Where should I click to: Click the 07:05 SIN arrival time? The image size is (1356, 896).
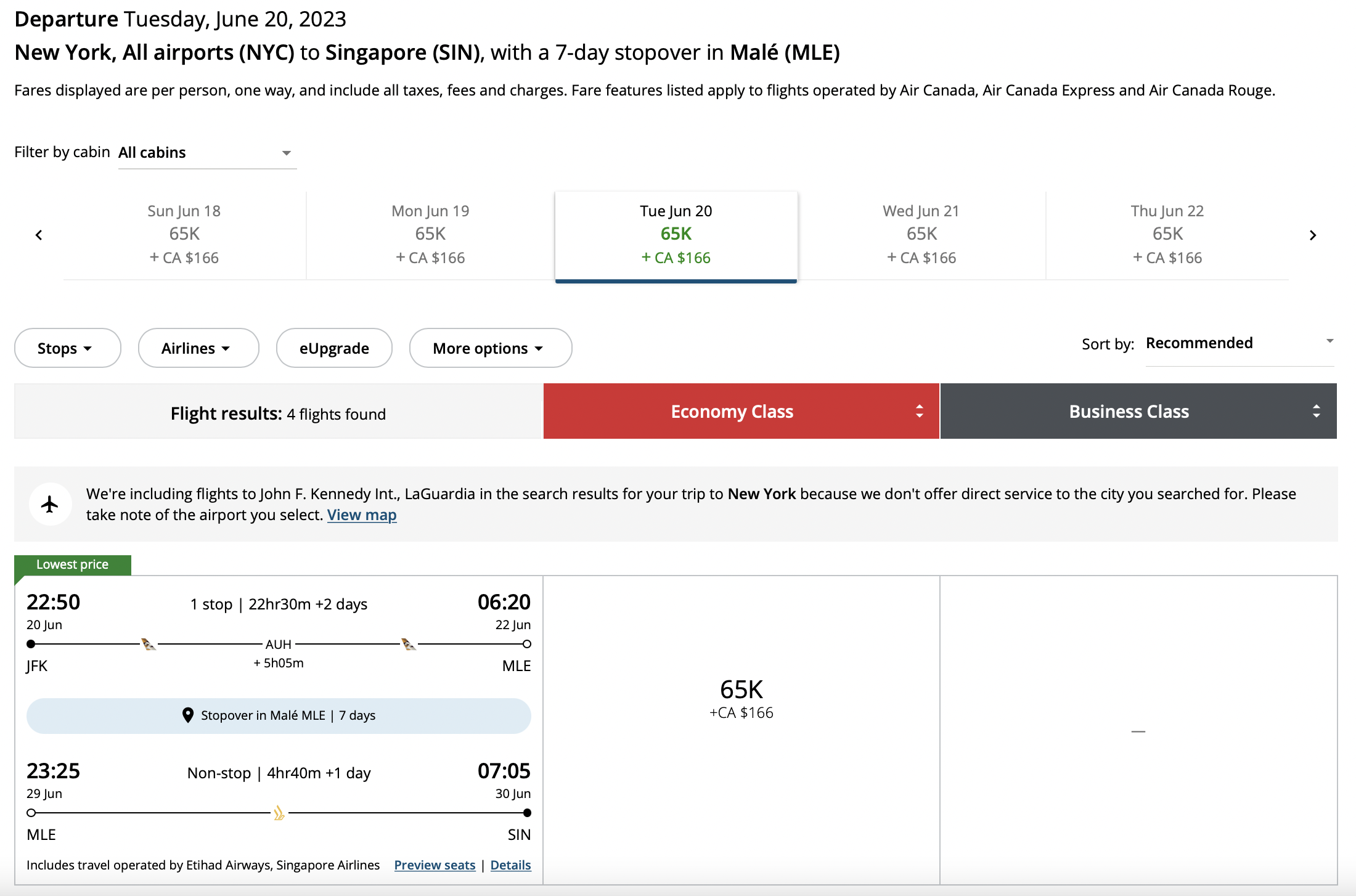(x=504, y=771)
